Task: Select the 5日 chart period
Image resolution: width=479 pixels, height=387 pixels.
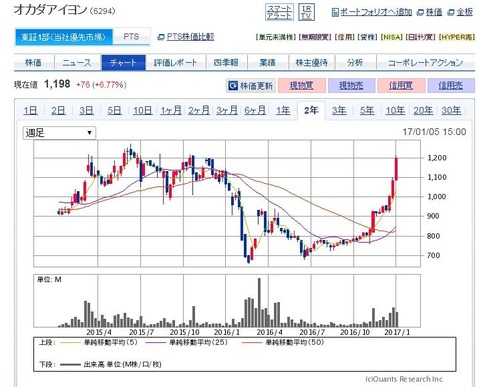Action: tap(114, 110)
